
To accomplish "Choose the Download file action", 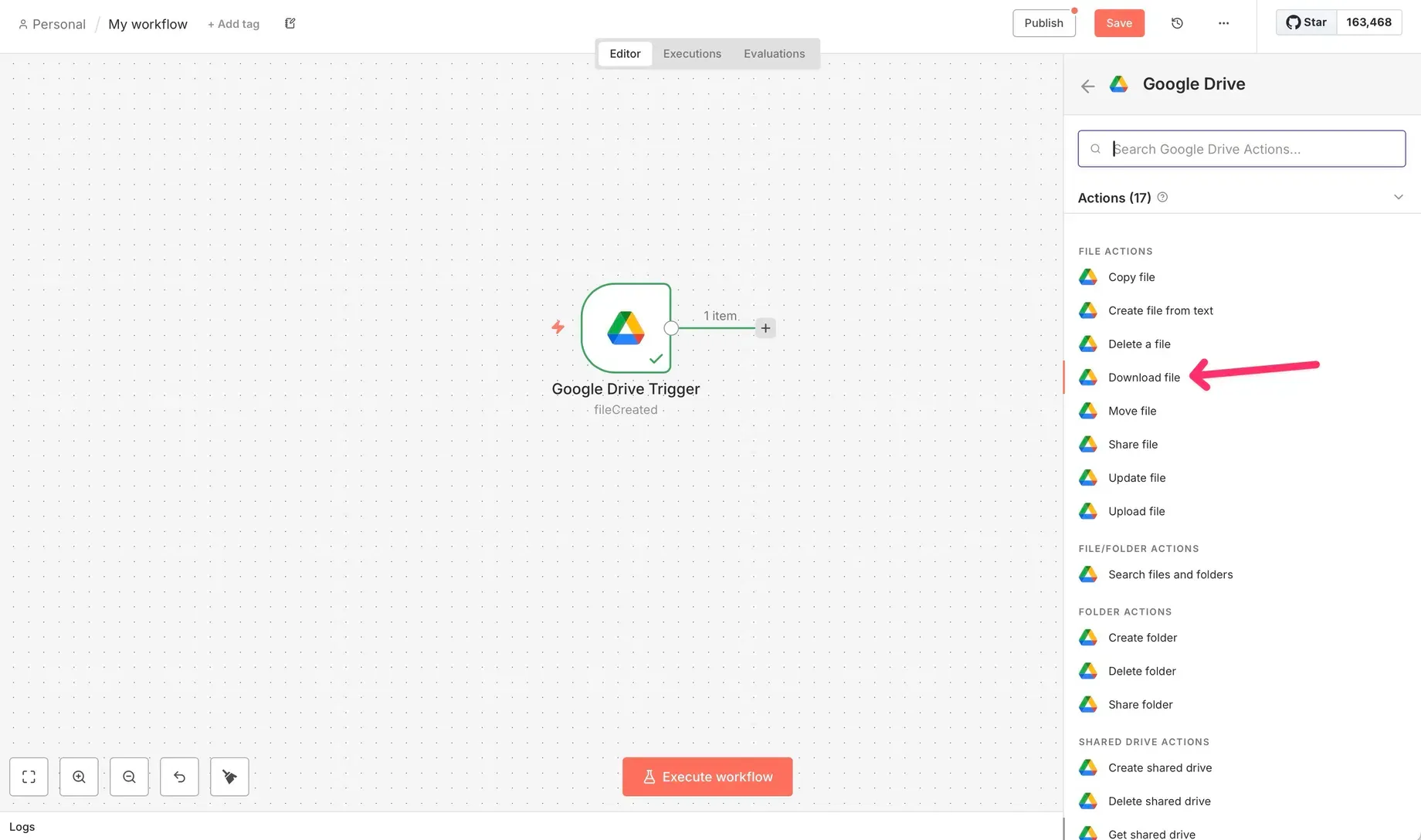I will point(1144,378).
